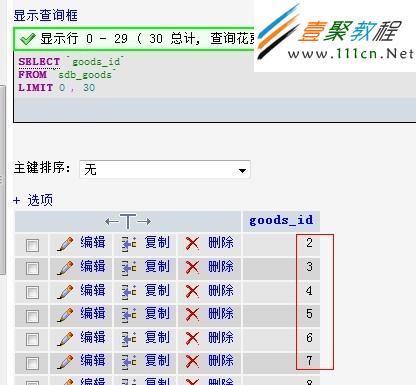The image size is (416, 385).
Task: Click the red X delete icon in row 2
Action: pyautogui.click(x=192, y=244)
